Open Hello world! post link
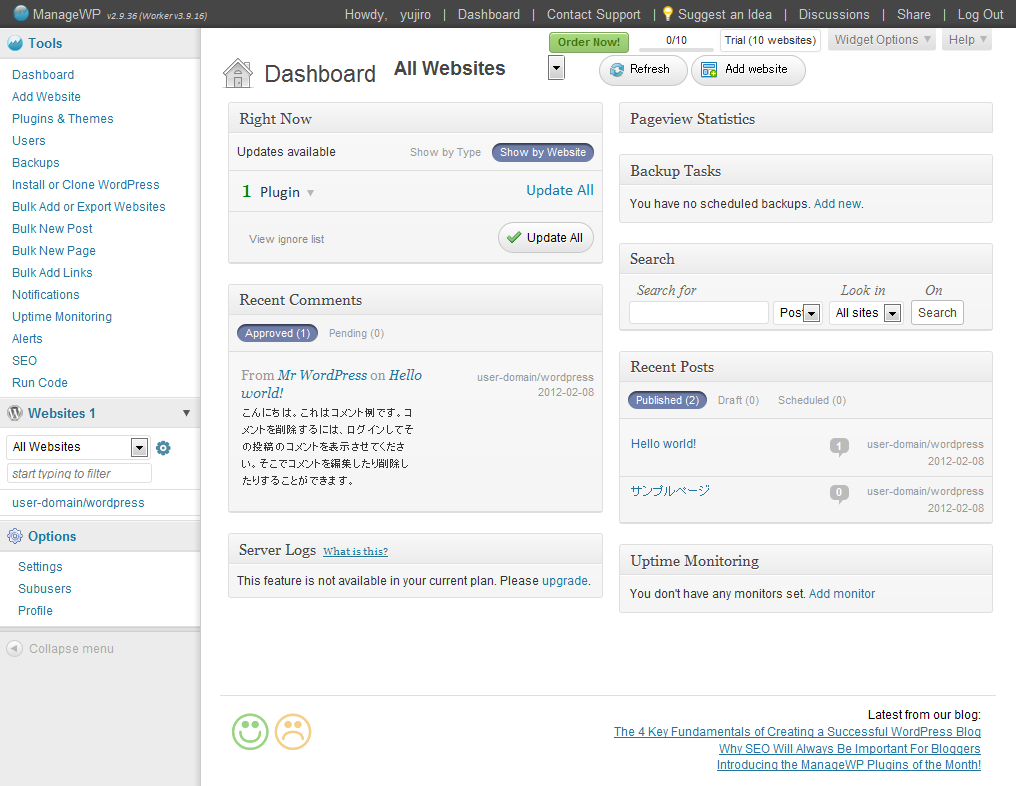The width and height of the screenshot is (1016, 786). [664, 444]
